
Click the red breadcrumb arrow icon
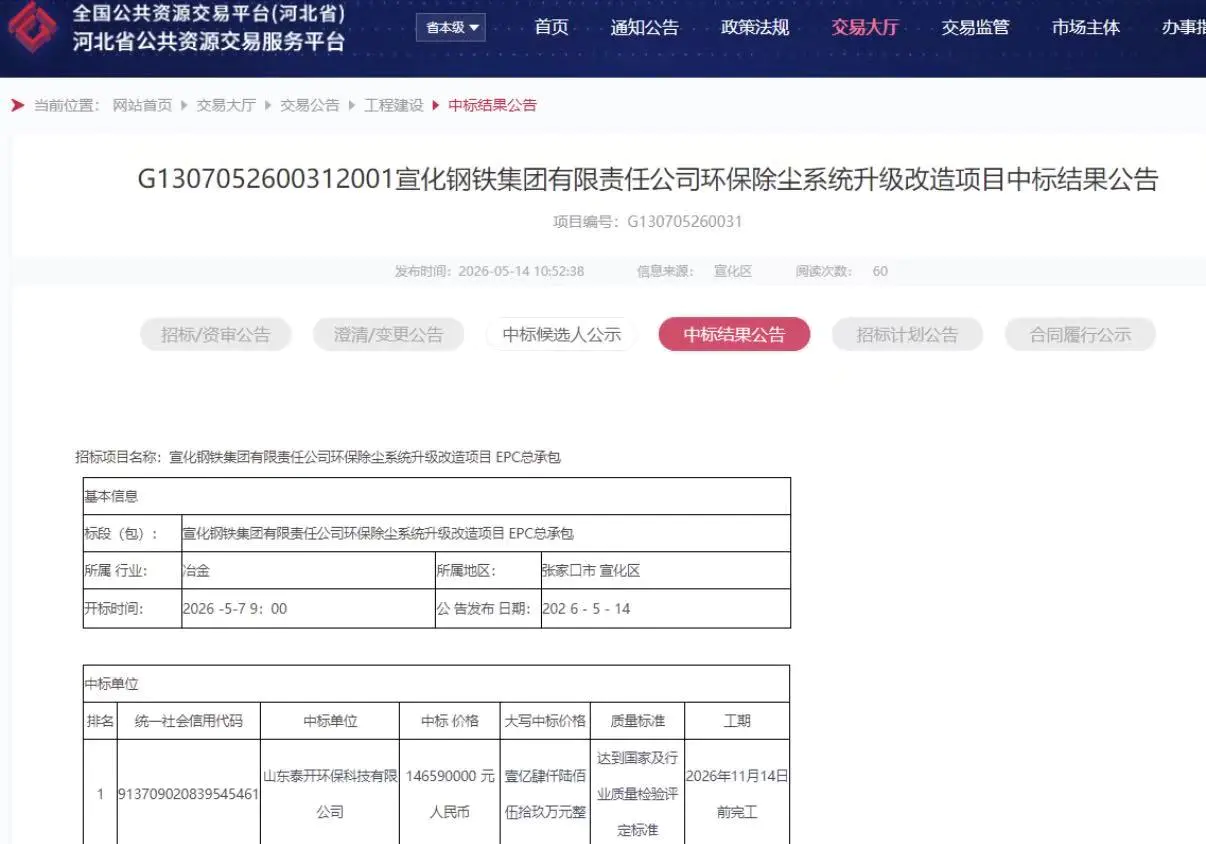(x=17, y=105)
